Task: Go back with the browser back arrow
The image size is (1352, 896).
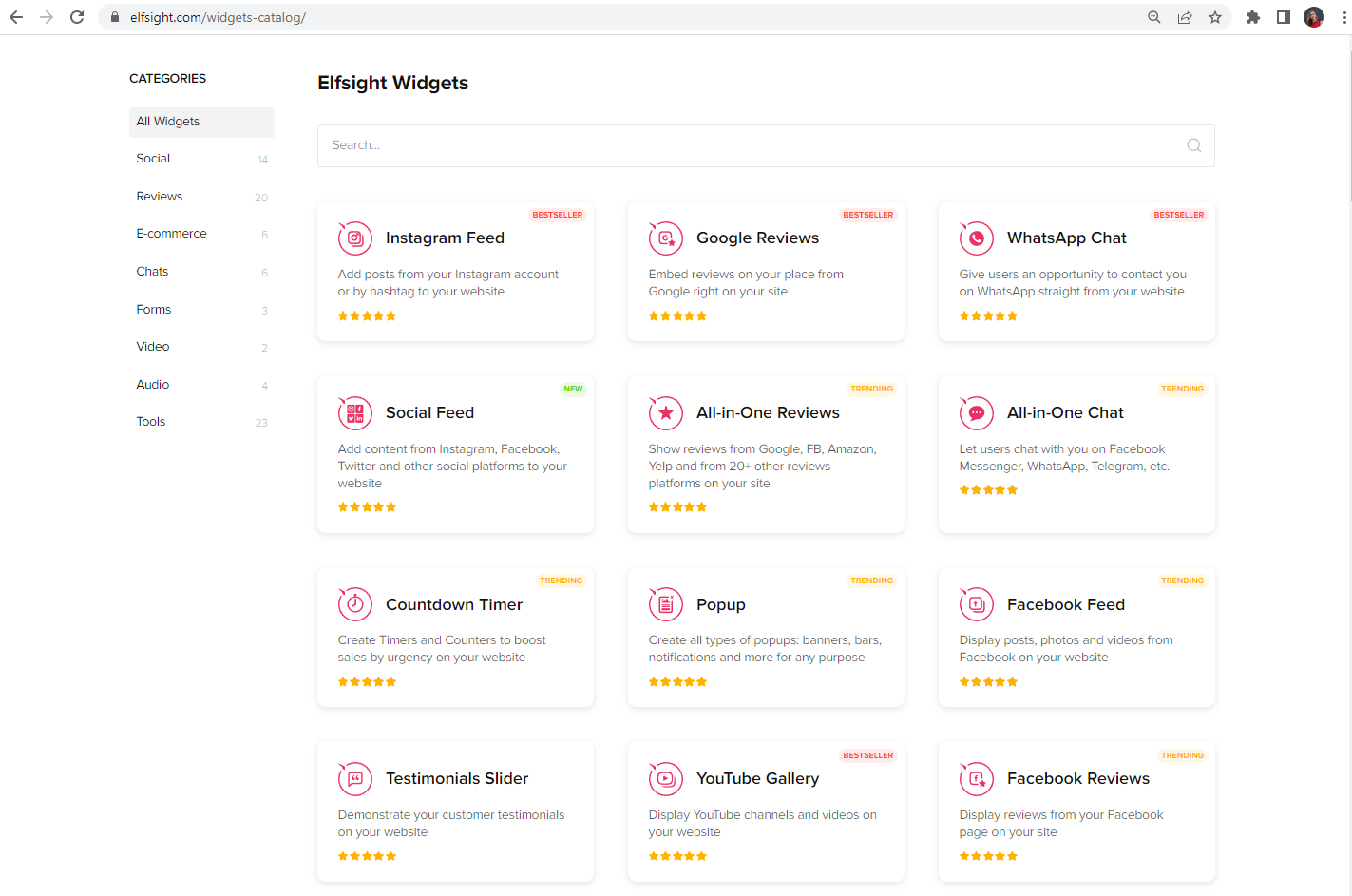Action: 16,17
